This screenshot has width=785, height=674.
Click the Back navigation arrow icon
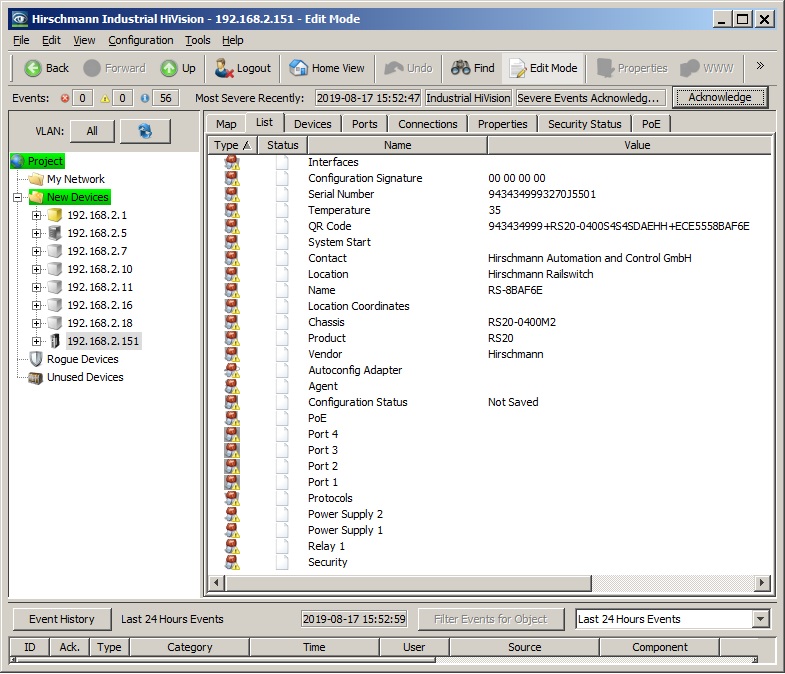pyautogui.click(x=32, y=68)
